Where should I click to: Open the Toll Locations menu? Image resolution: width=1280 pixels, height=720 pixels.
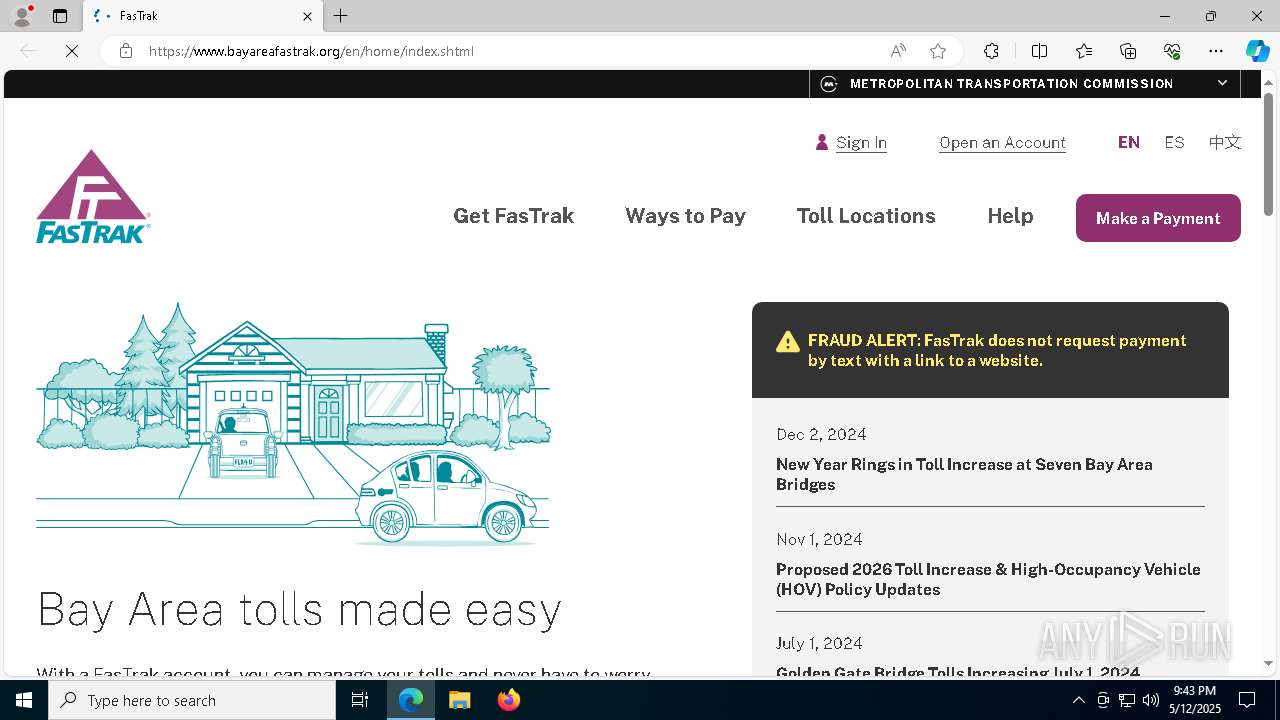coord(866,216)
